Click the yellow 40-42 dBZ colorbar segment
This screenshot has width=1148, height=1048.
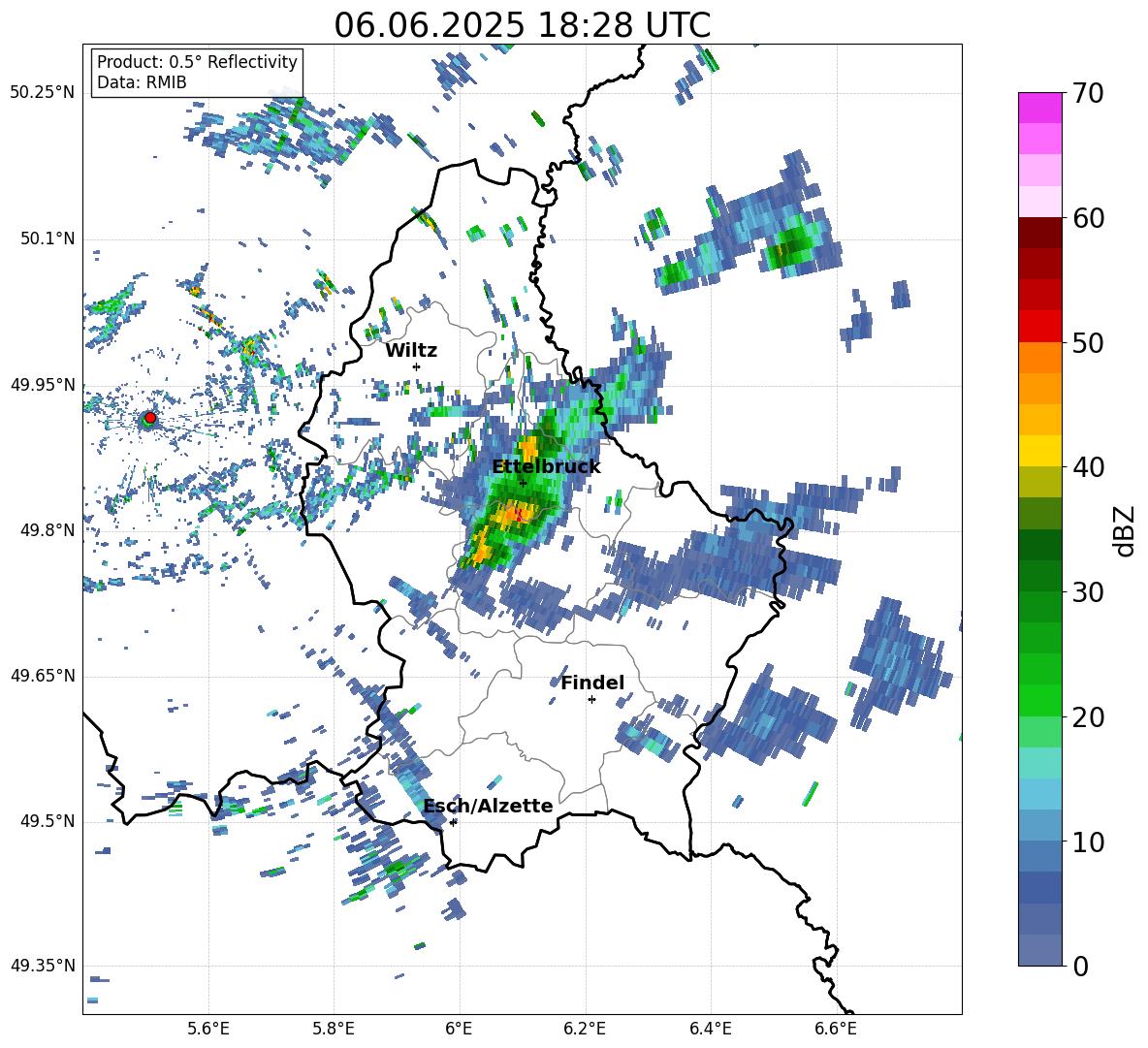pos(1040,451)
